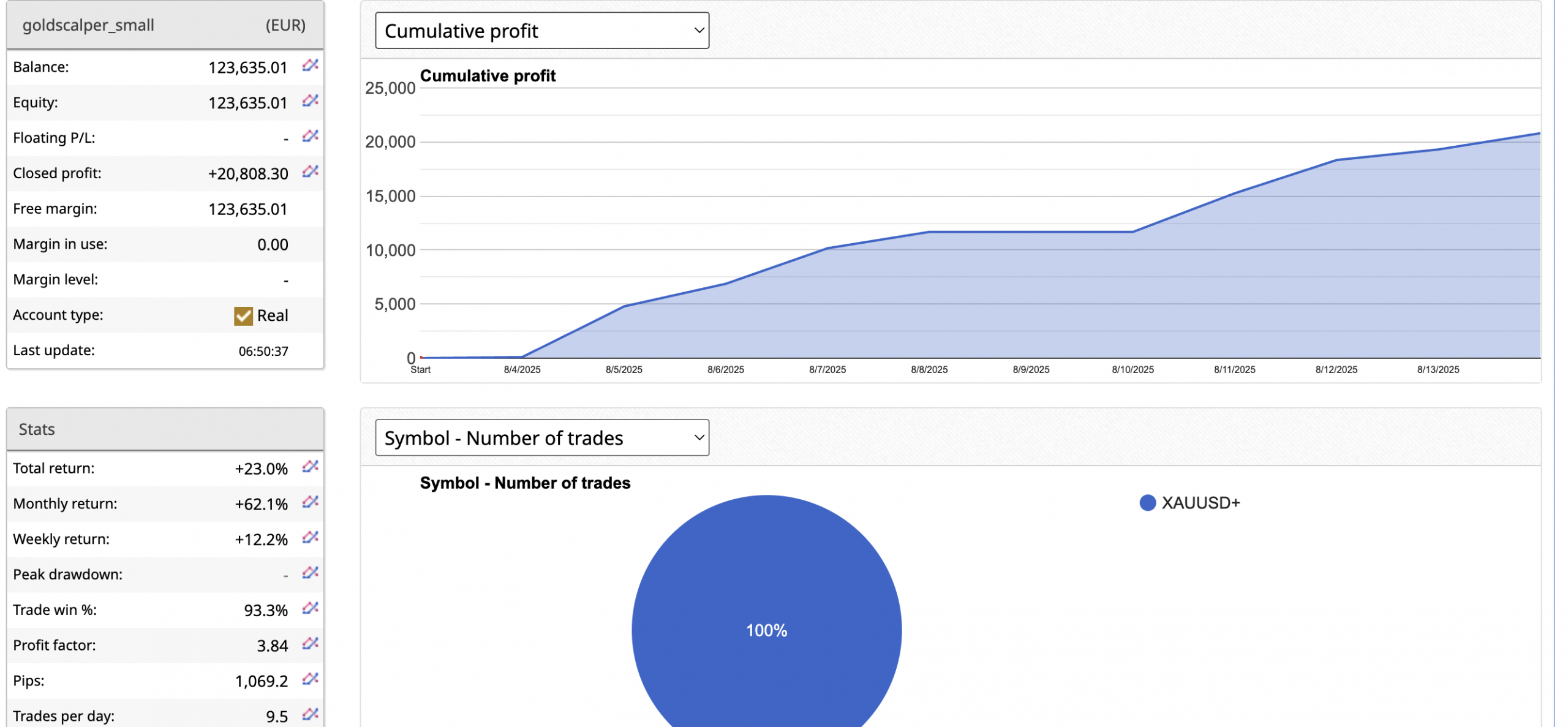Image resolution: width=1568 pixels, height=727 pixels.
Task: Expand the Symbol - Number of trades dropdown
Action: 541,437
